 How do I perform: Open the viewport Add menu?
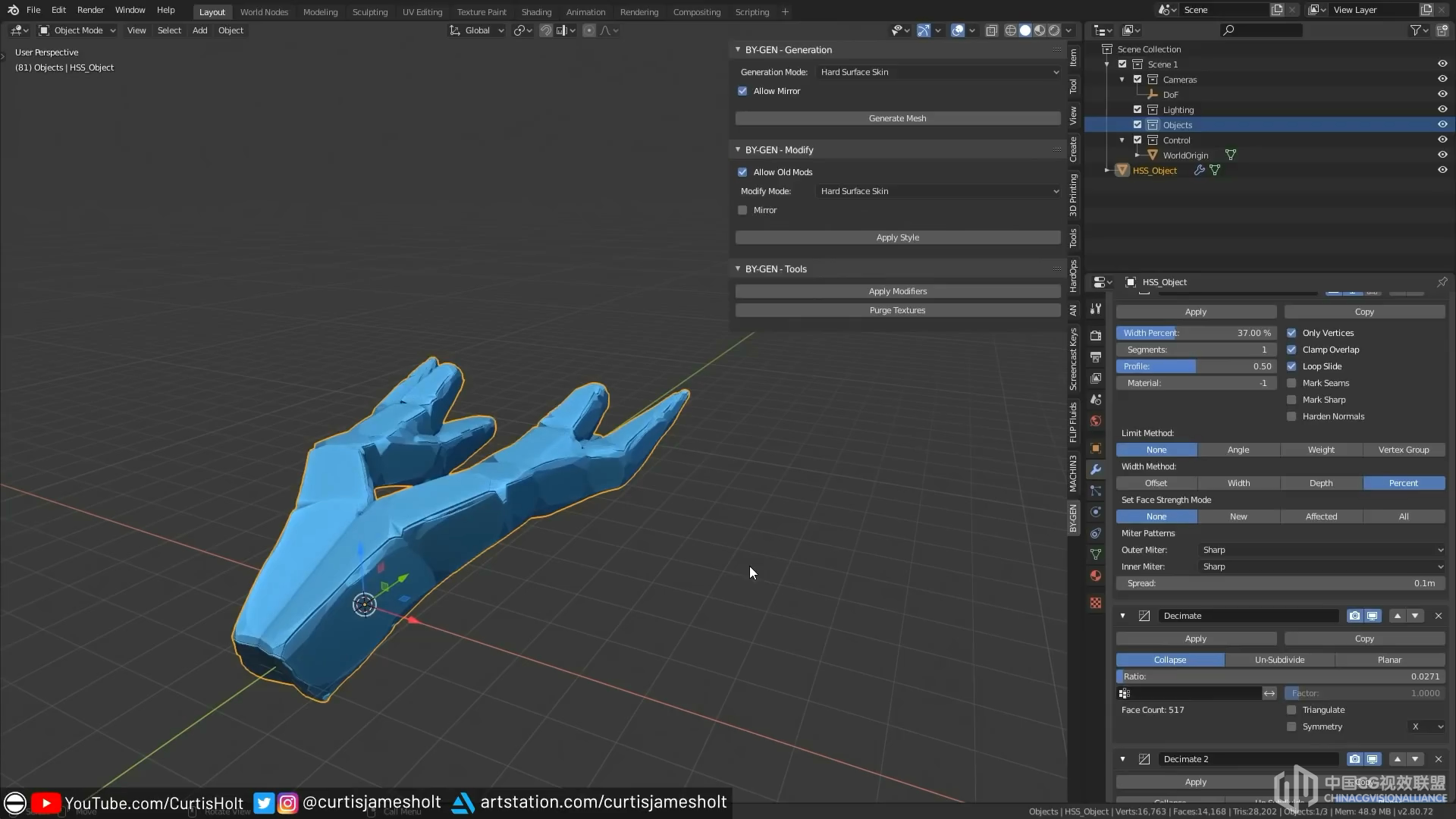[199, 30]
